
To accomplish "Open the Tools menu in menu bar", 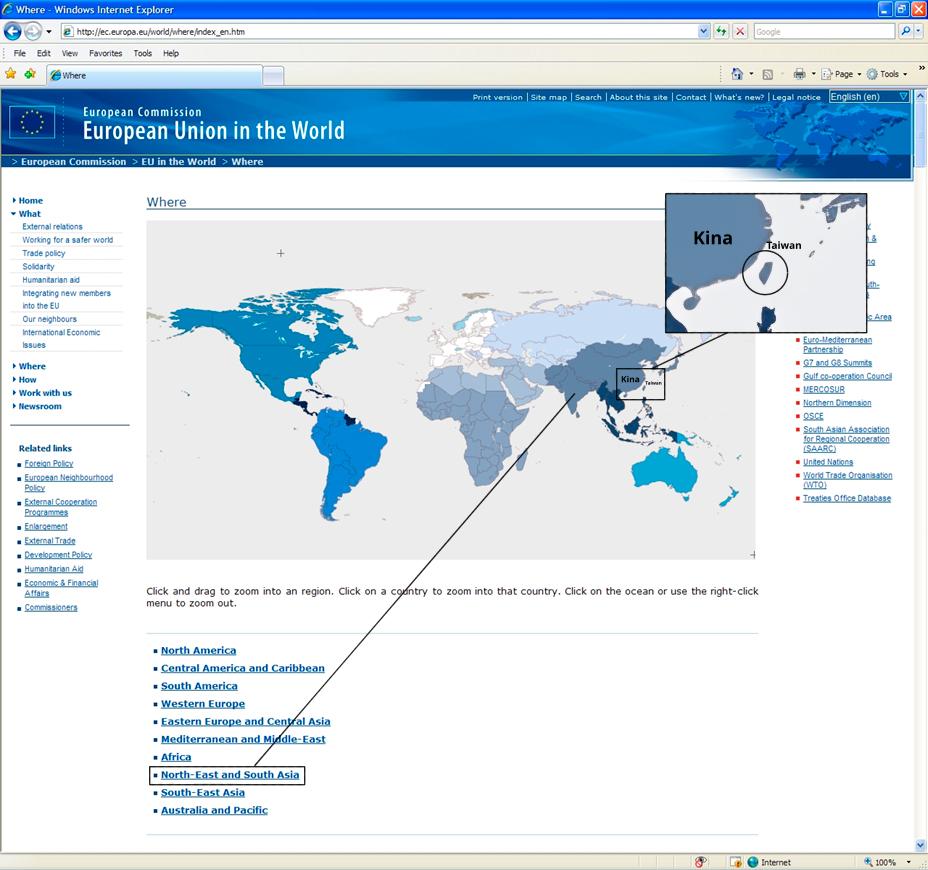I will [143, 53].
